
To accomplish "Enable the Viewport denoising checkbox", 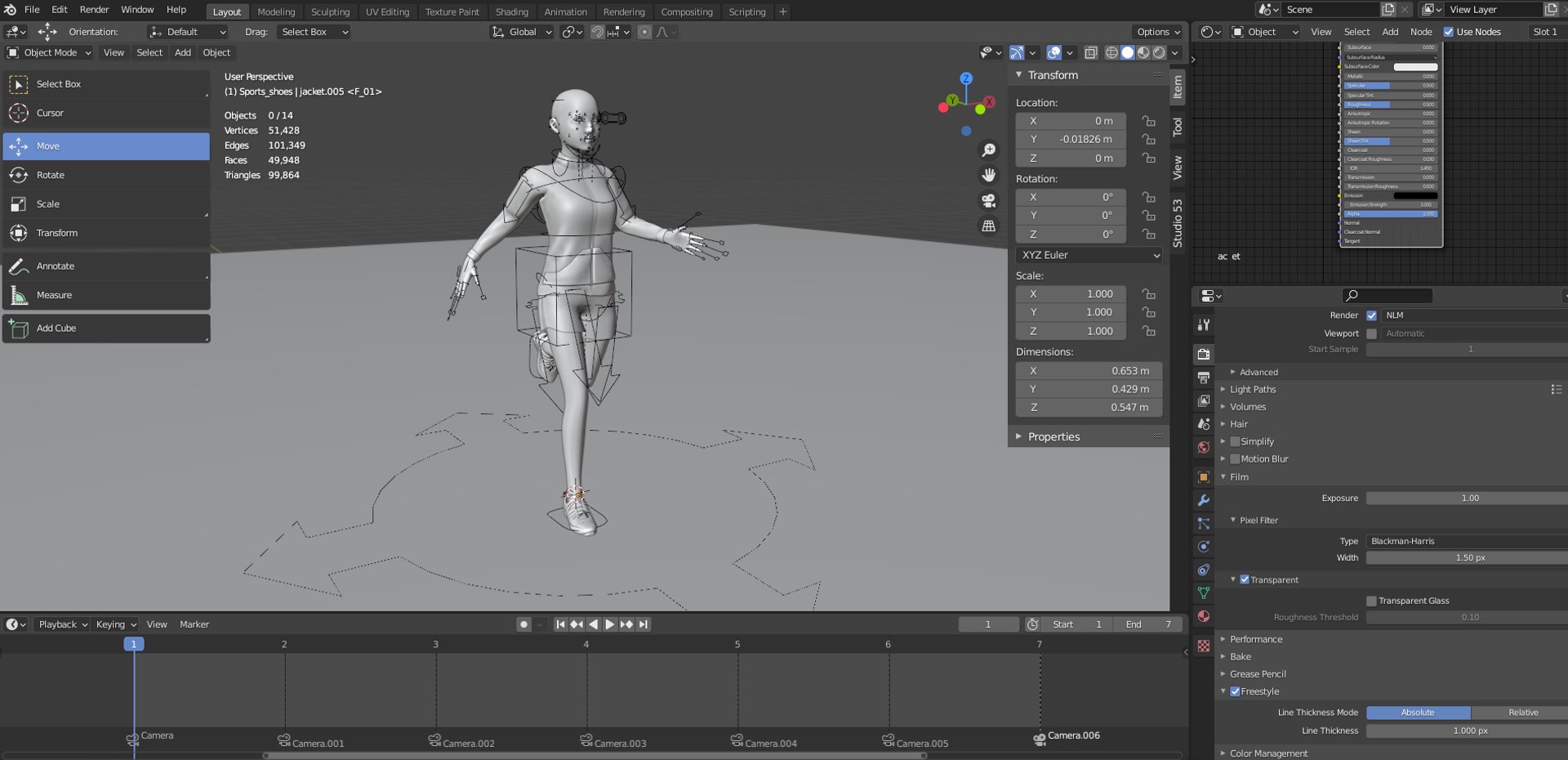I will (1371, 333).
